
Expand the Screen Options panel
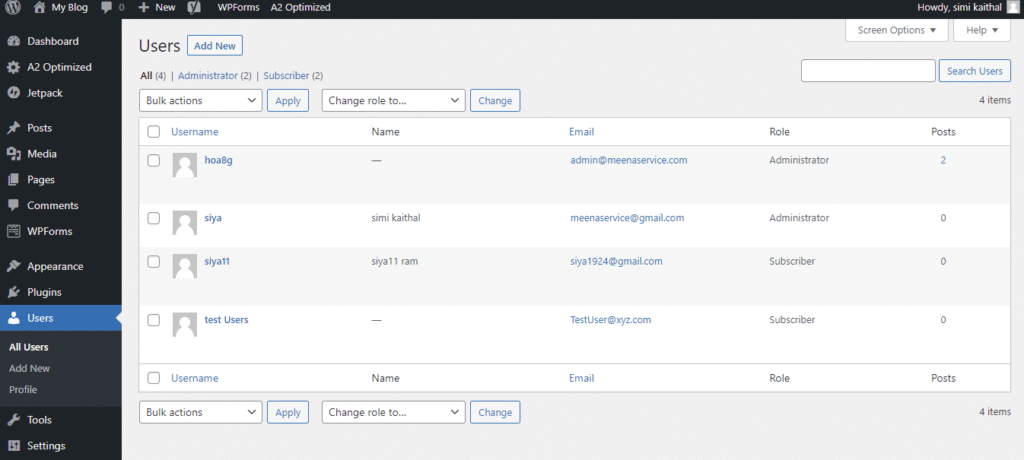point(896,30)
